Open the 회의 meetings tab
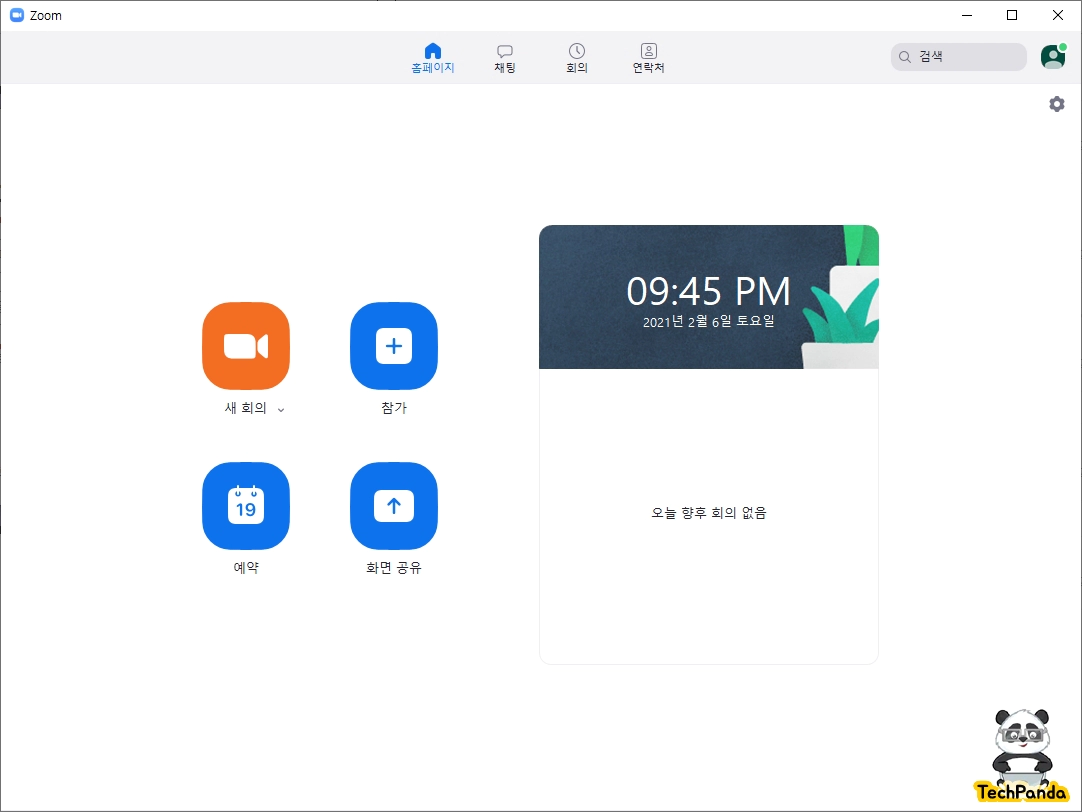 [x=577, y=58]
